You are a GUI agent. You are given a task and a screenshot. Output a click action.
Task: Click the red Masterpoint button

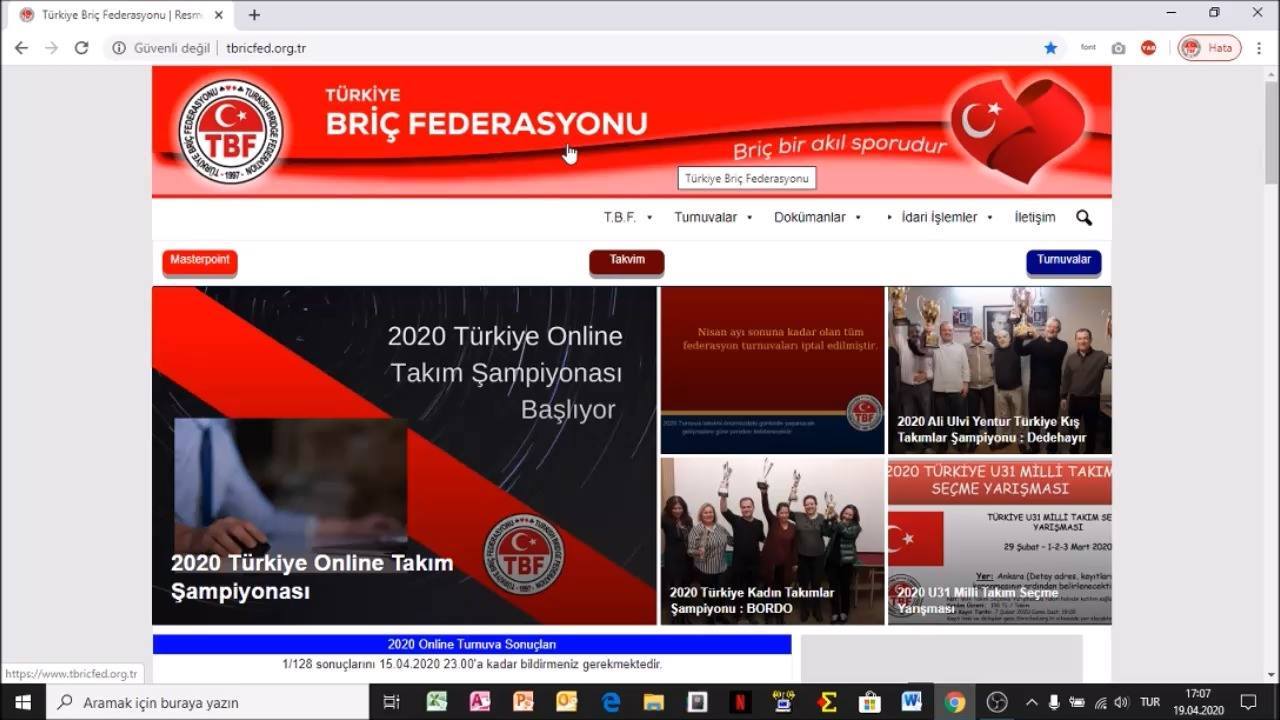(x=200, y=261)
